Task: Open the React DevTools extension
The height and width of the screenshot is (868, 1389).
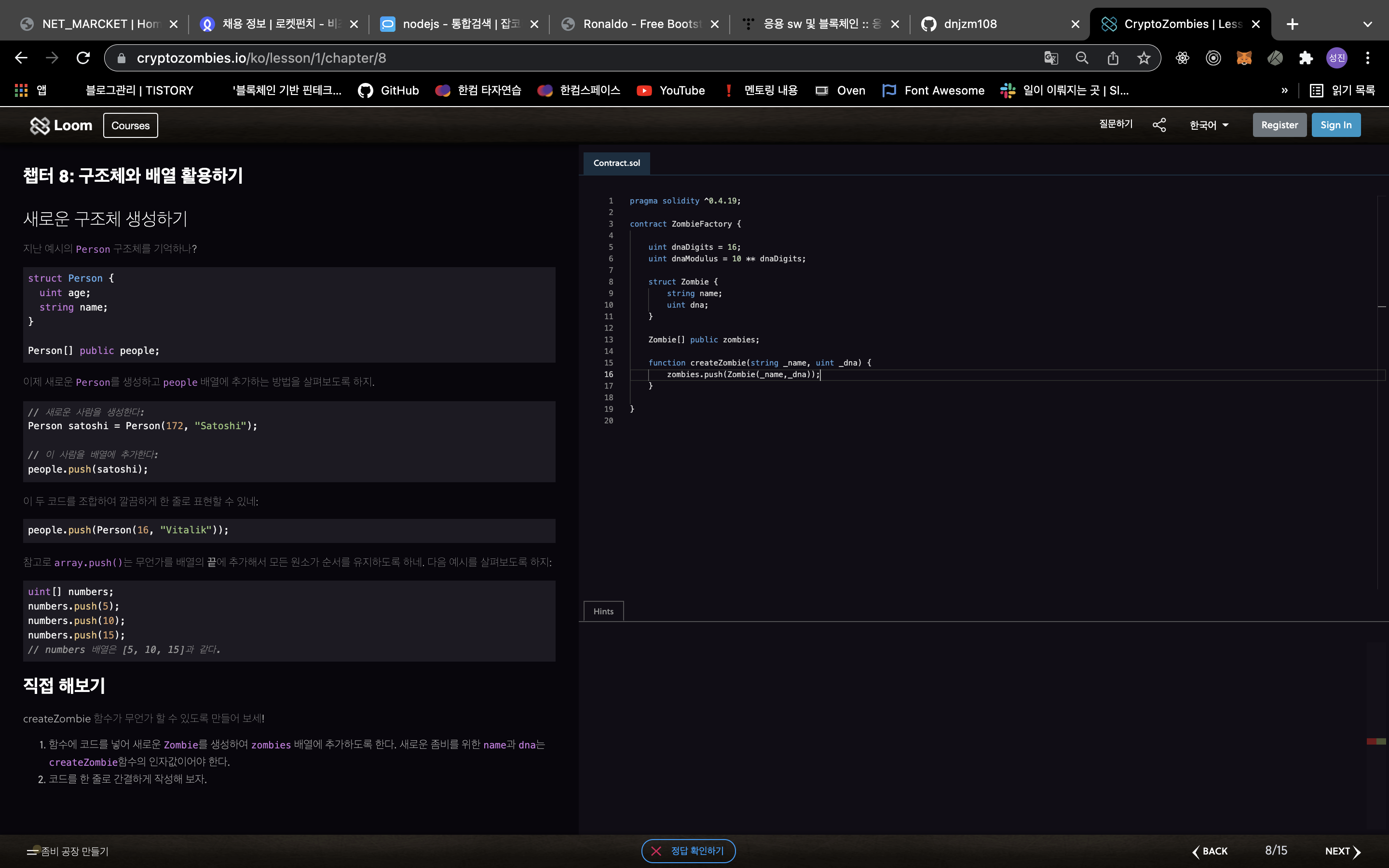Action: point(1182,58)
